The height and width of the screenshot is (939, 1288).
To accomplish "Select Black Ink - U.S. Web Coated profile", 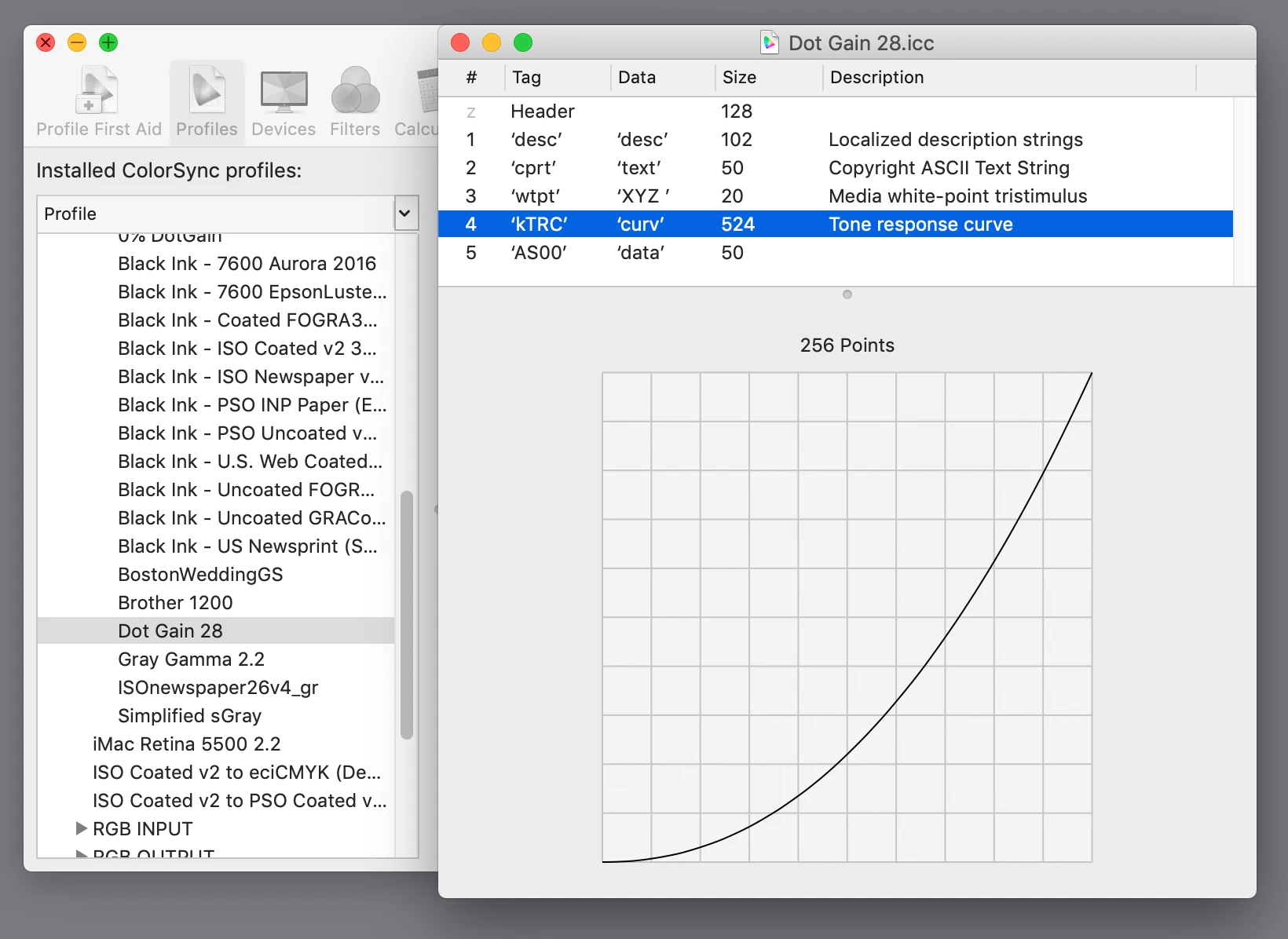I will coord(216,462).
